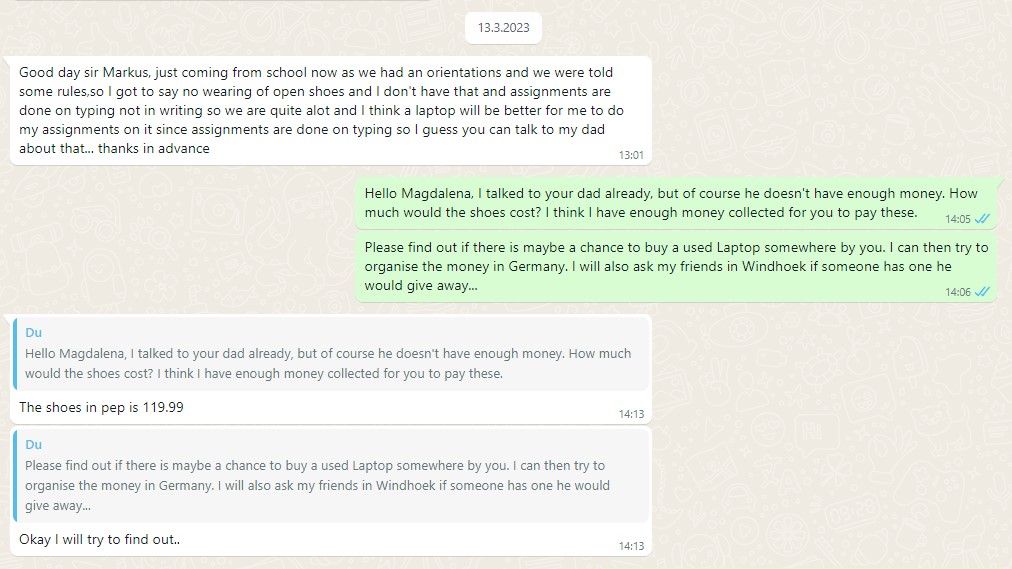Click the 14:06 timestamp
1012x569 pixels.
[x=958, y=292]
